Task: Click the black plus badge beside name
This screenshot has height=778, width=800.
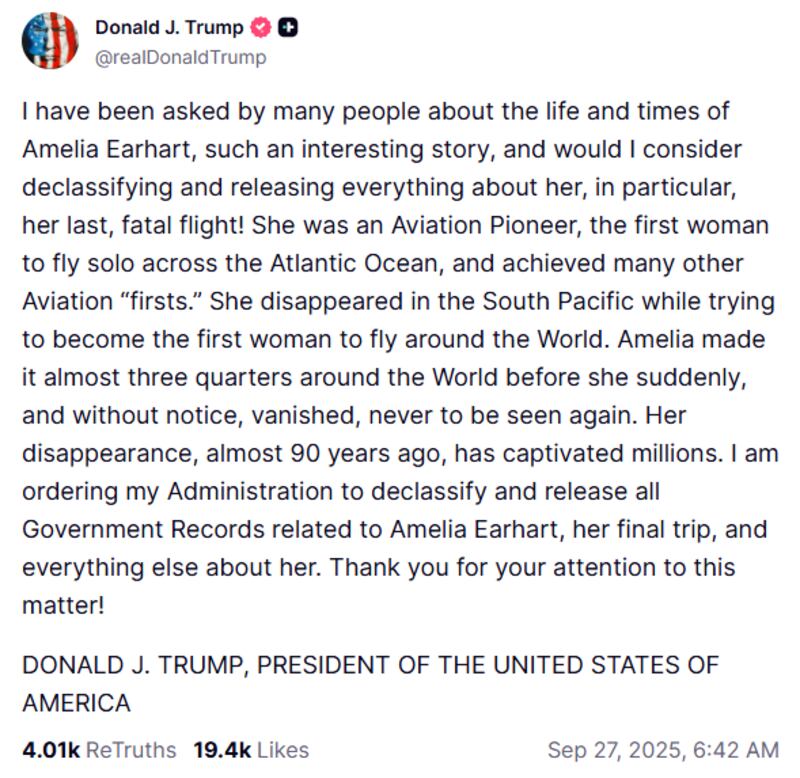Action: click(x=286, y=28)
